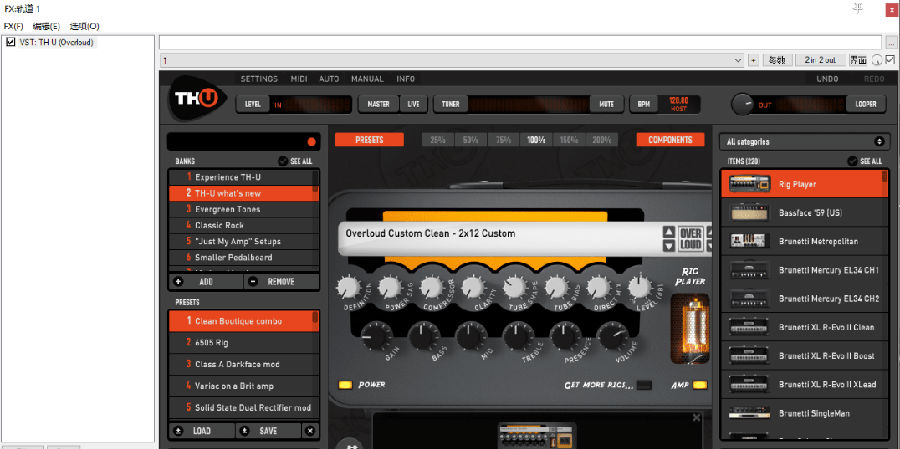The height and width of the screenshot is (449, 900).
Task: Select Bassface '59 (US) amp thumbnail
Action: (750, 212)
